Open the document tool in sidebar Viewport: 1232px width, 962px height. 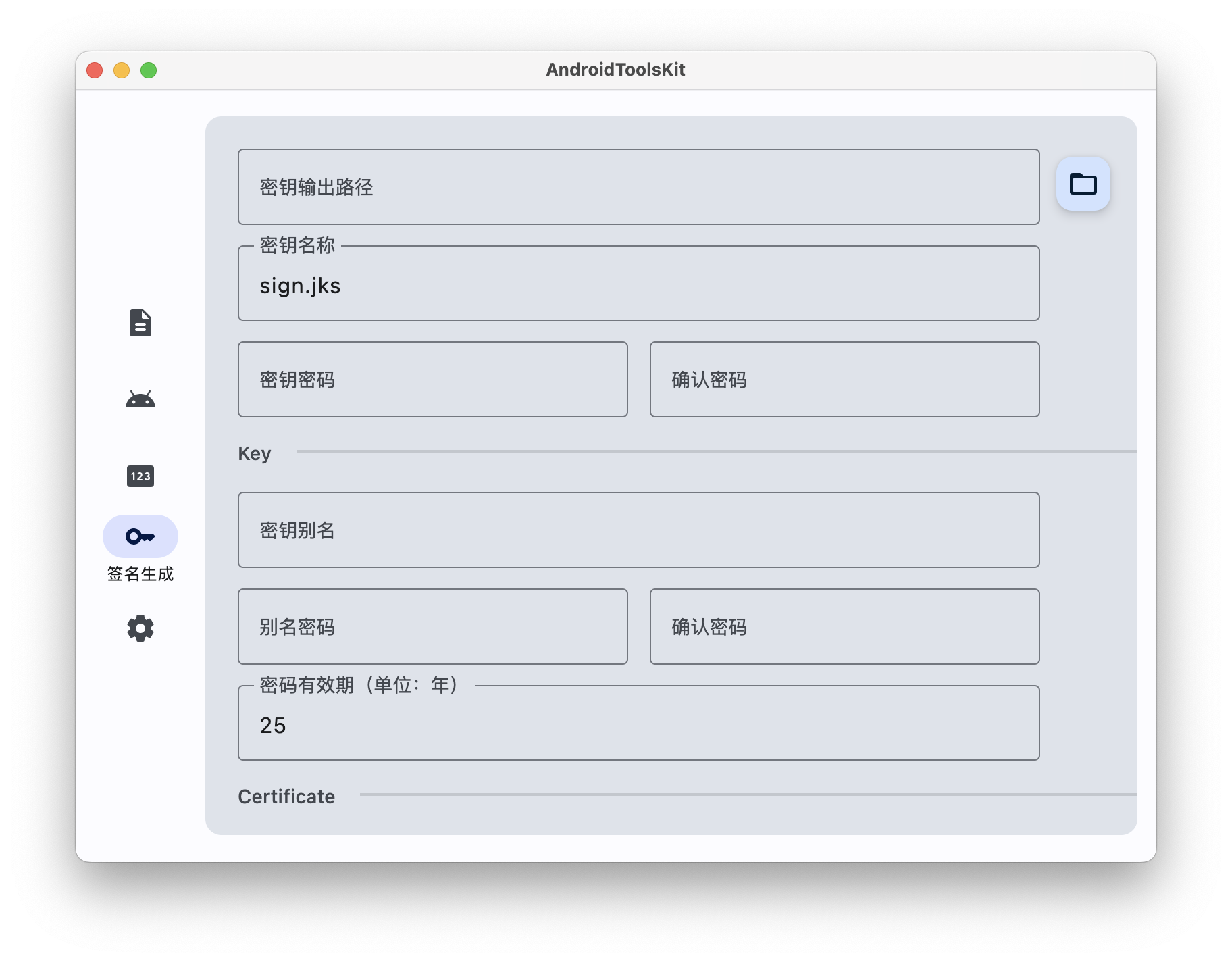(x=140, y=323)
